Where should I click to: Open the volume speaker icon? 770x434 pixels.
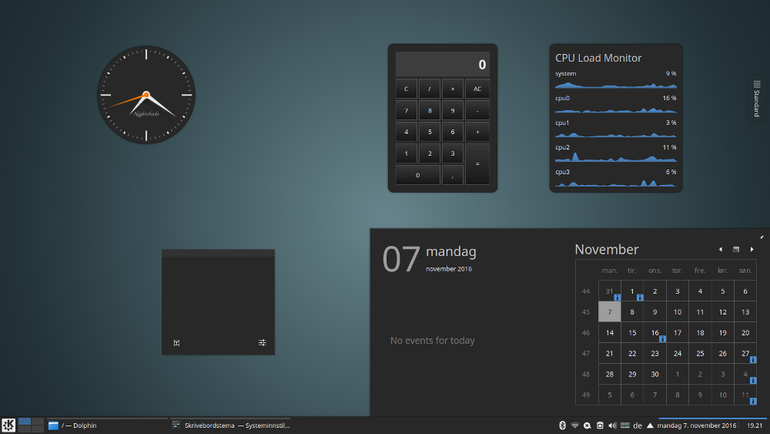[x=612, y=426]
